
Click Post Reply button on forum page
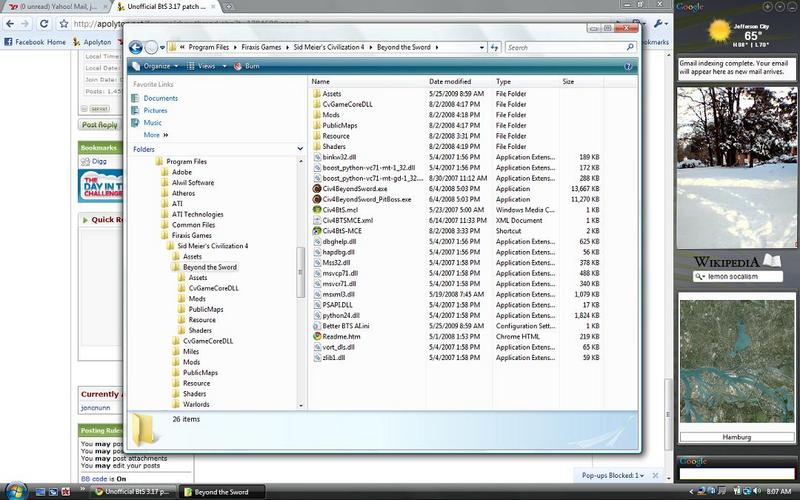tap(100, 125)
